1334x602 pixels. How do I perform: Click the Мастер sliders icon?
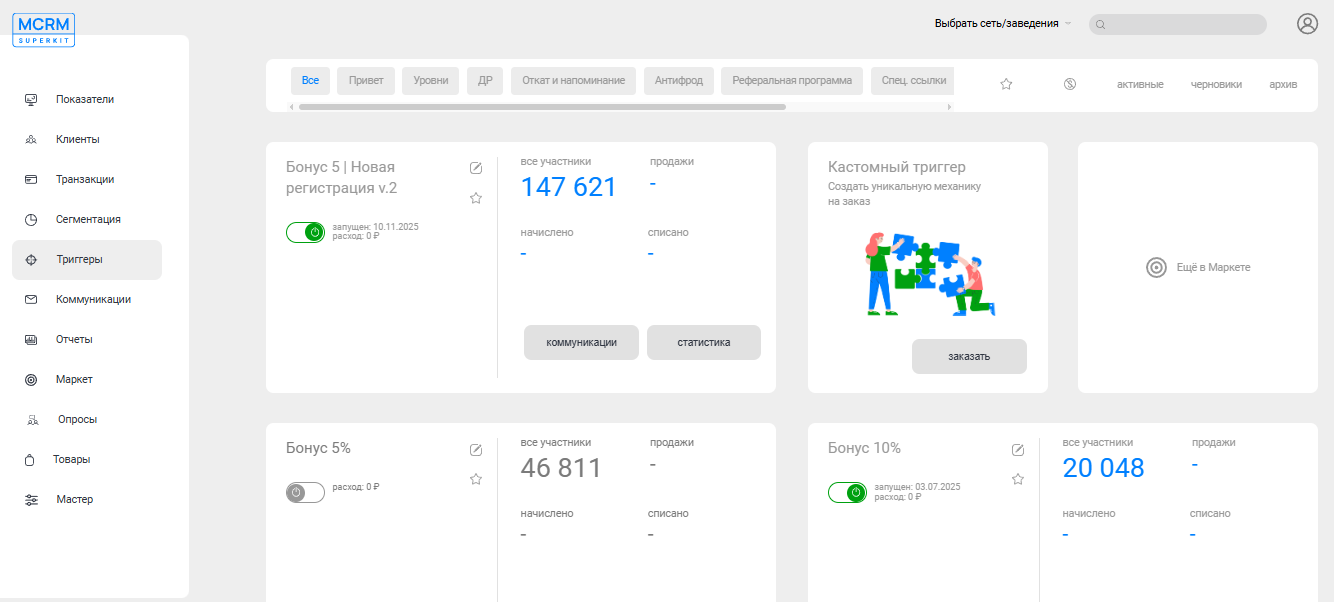tap(31, 499)
